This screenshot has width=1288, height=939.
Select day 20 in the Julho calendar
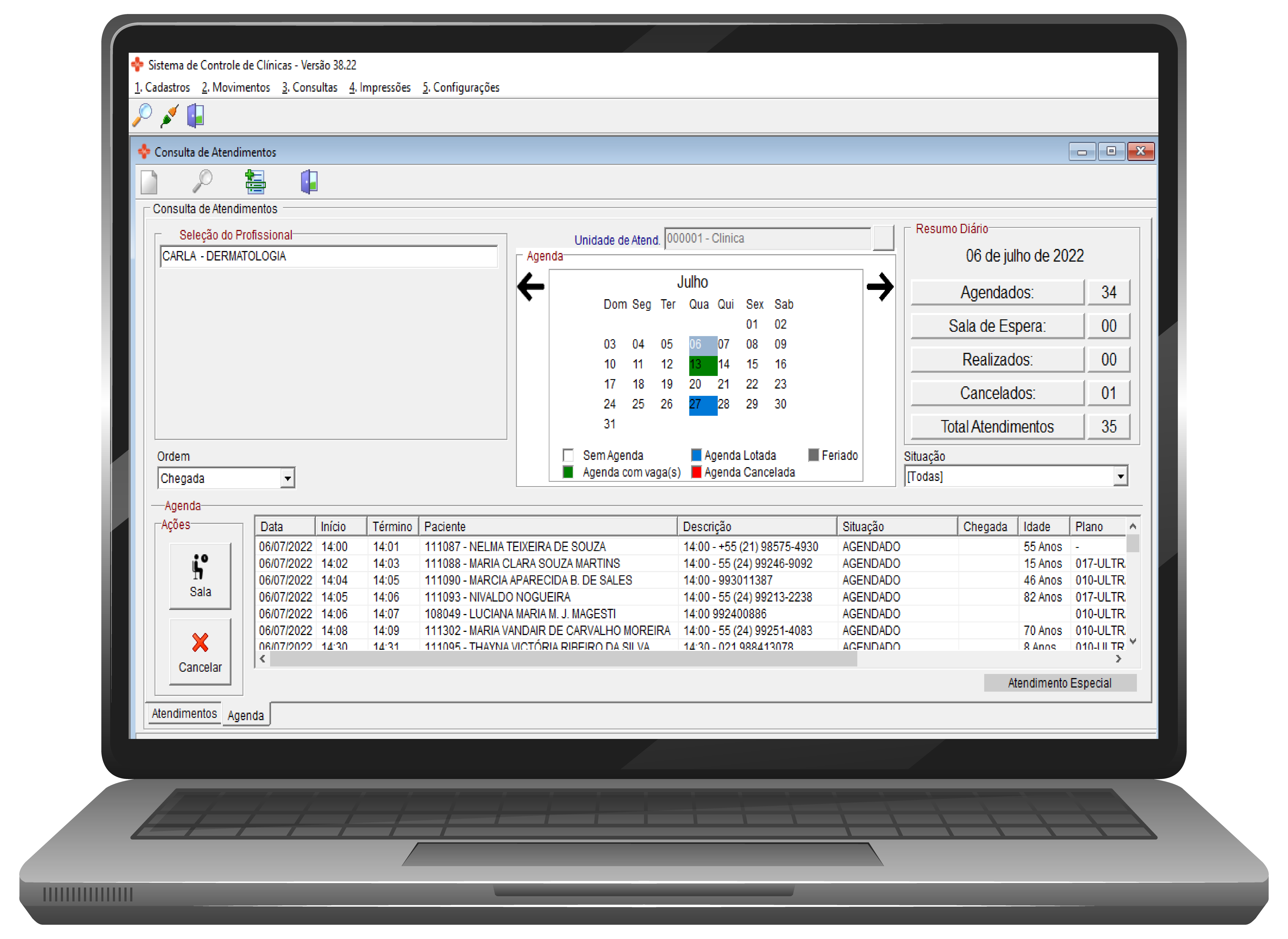[695, 384]
